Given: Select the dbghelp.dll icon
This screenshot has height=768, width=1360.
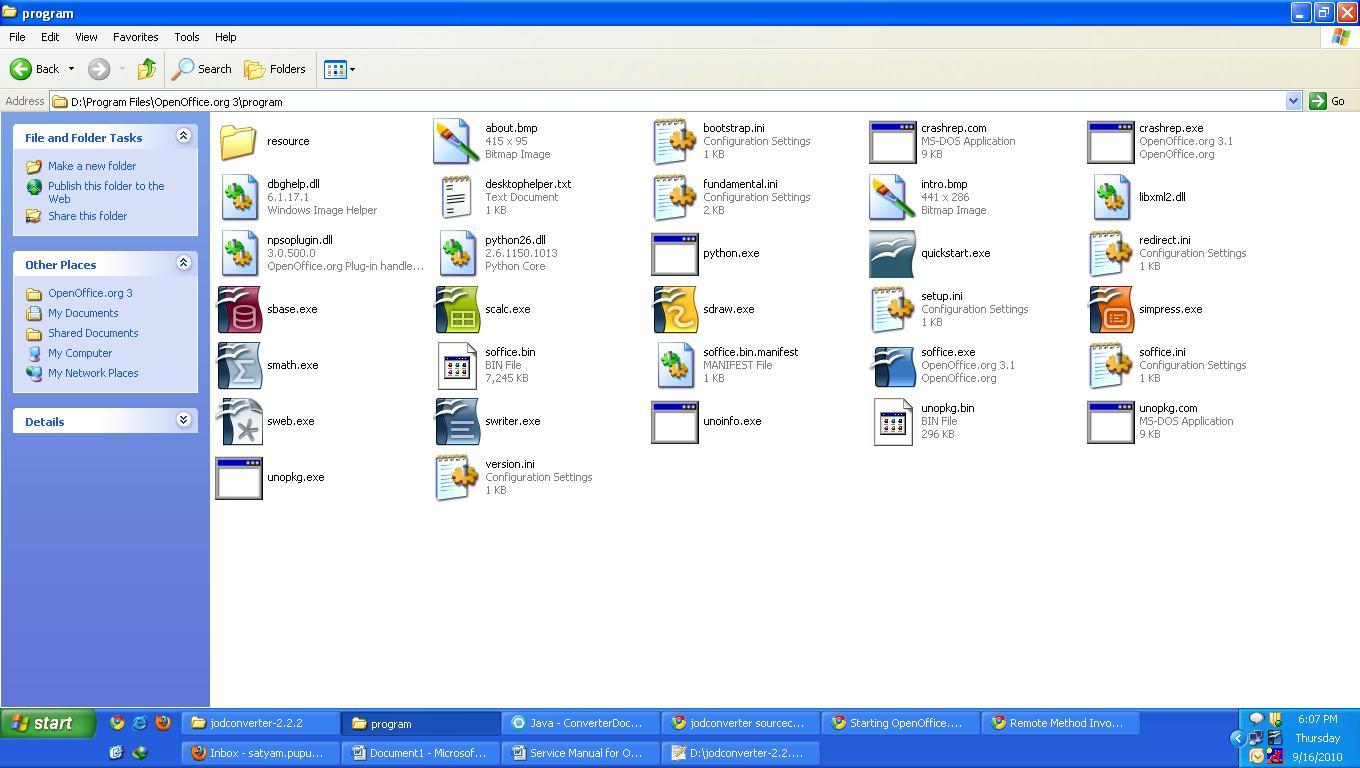Looking at the screenshot, I should [x=239, y=198].
